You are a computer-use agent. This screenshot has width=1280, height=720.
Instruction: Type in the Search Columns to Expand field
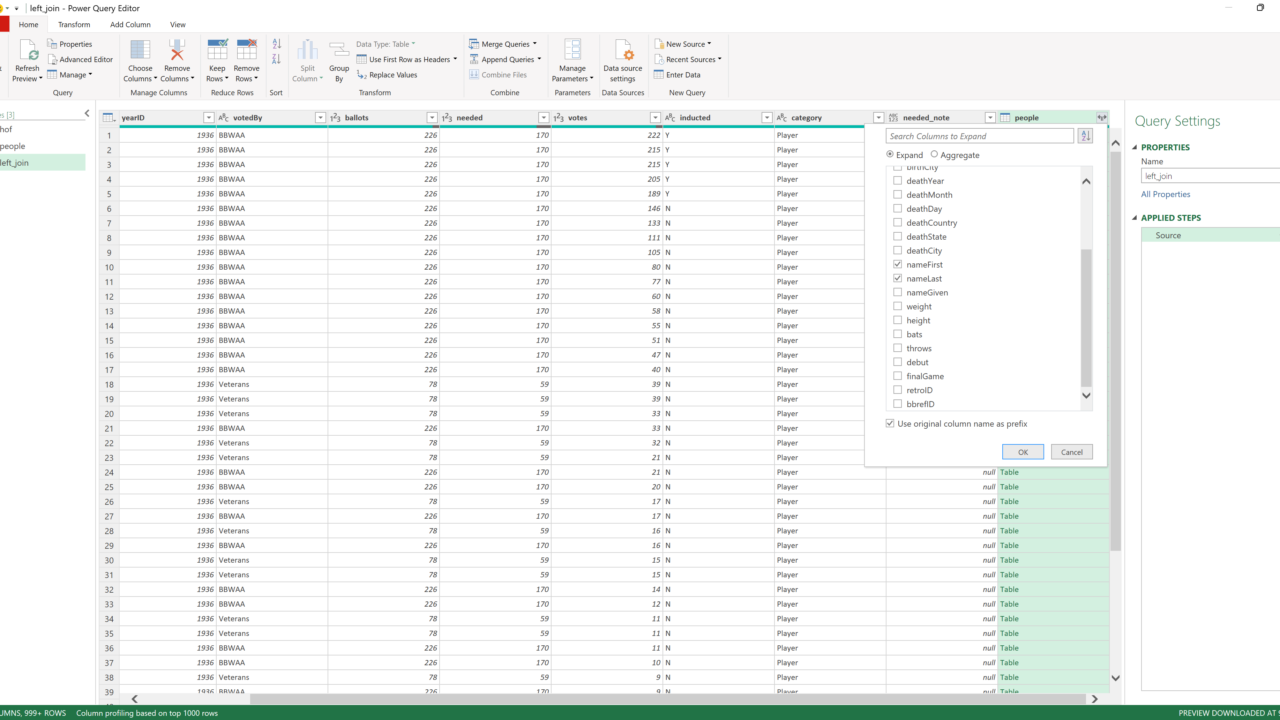pyautogui.click(x=979, y=136)
